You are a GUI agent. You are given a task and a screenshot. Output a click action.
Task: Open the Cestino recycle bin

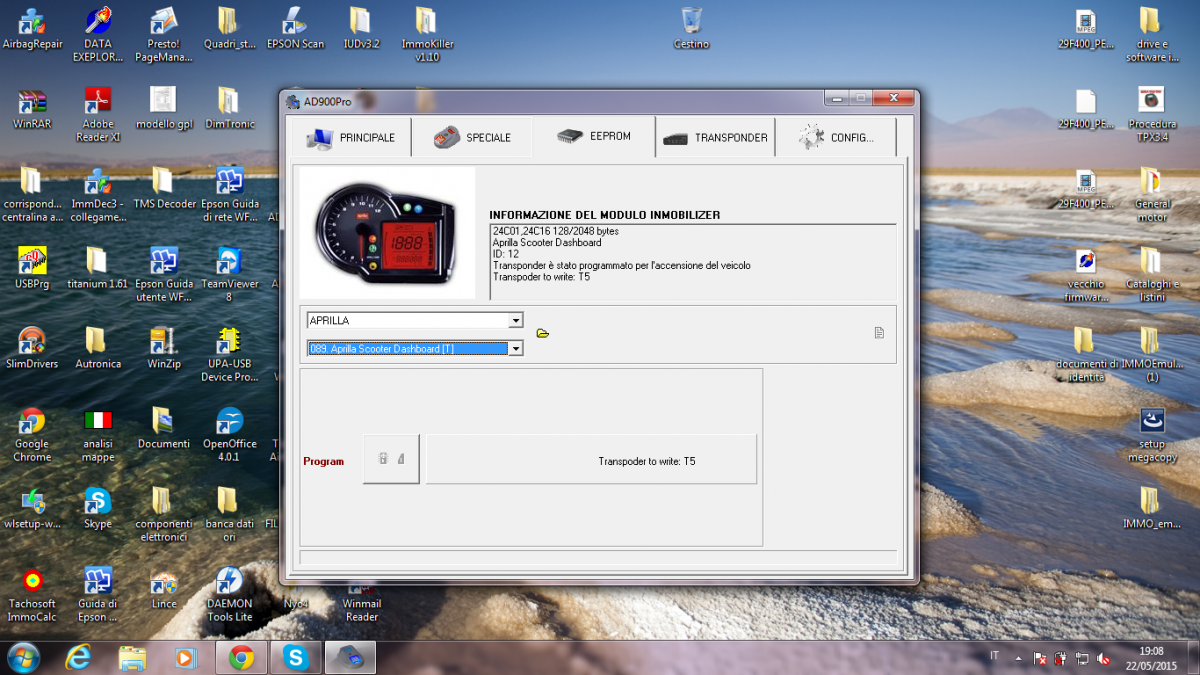coord(691,28)
